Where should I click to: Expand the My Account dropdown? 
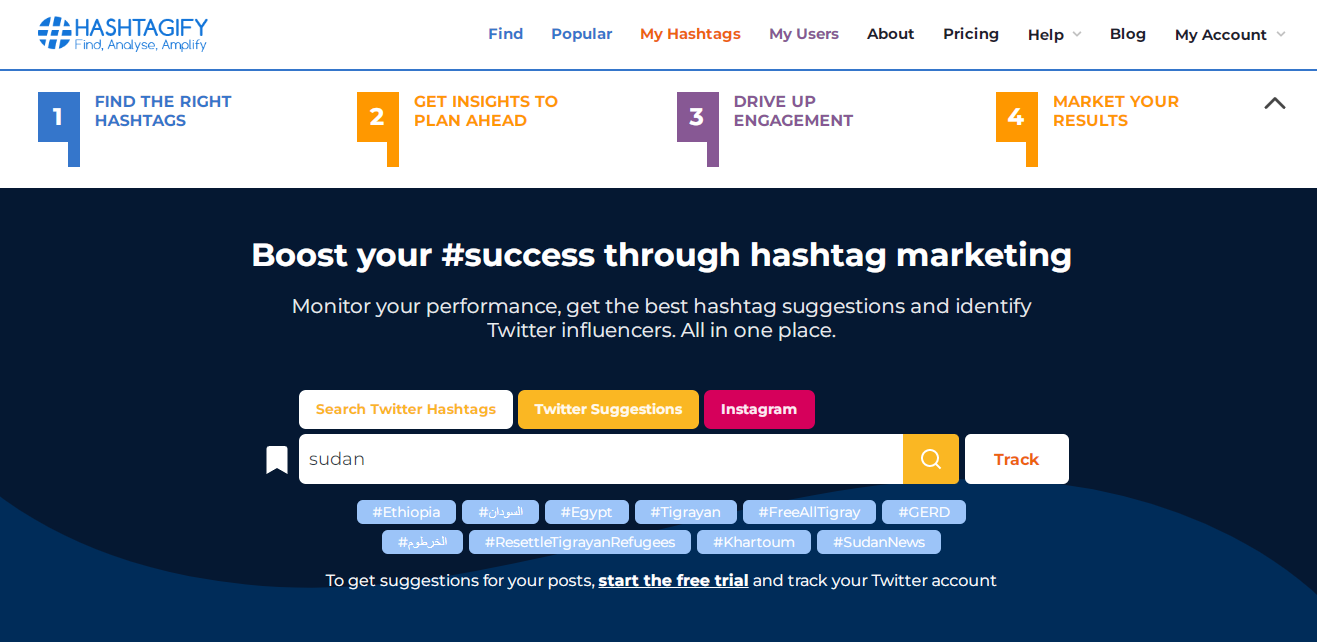coord(1230,34)
